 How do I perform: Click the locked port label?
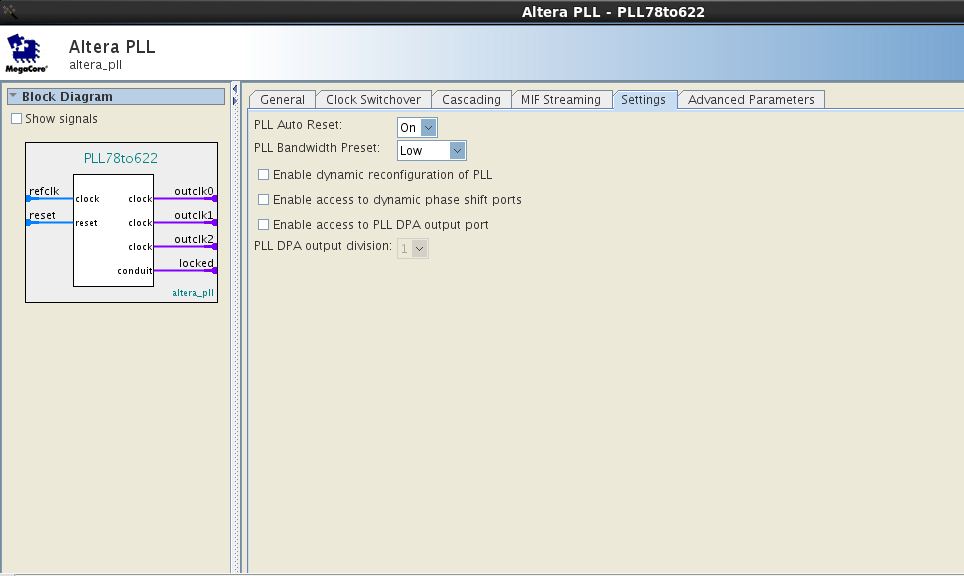click(196, 263)
